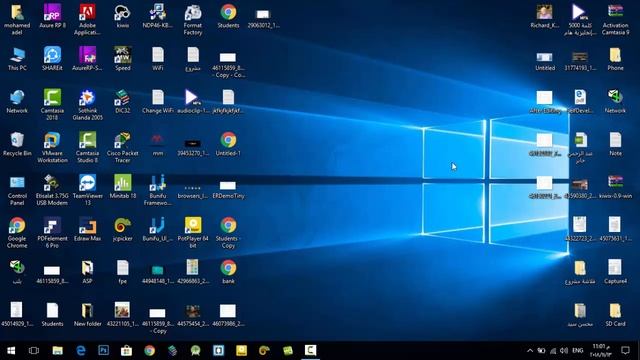This screenshot has width=640, height=360.
Task: Open Task View from the taskbar
Action: (34, 351)
